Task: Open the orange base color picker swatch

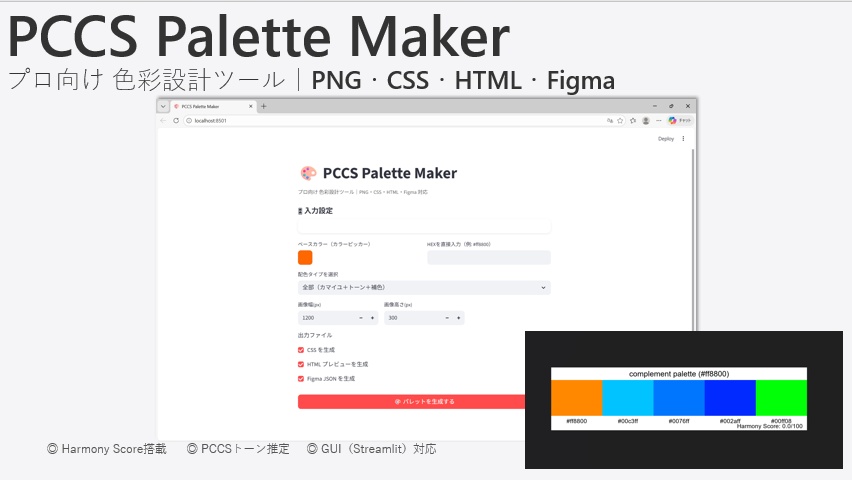Action: coord(305,258)
